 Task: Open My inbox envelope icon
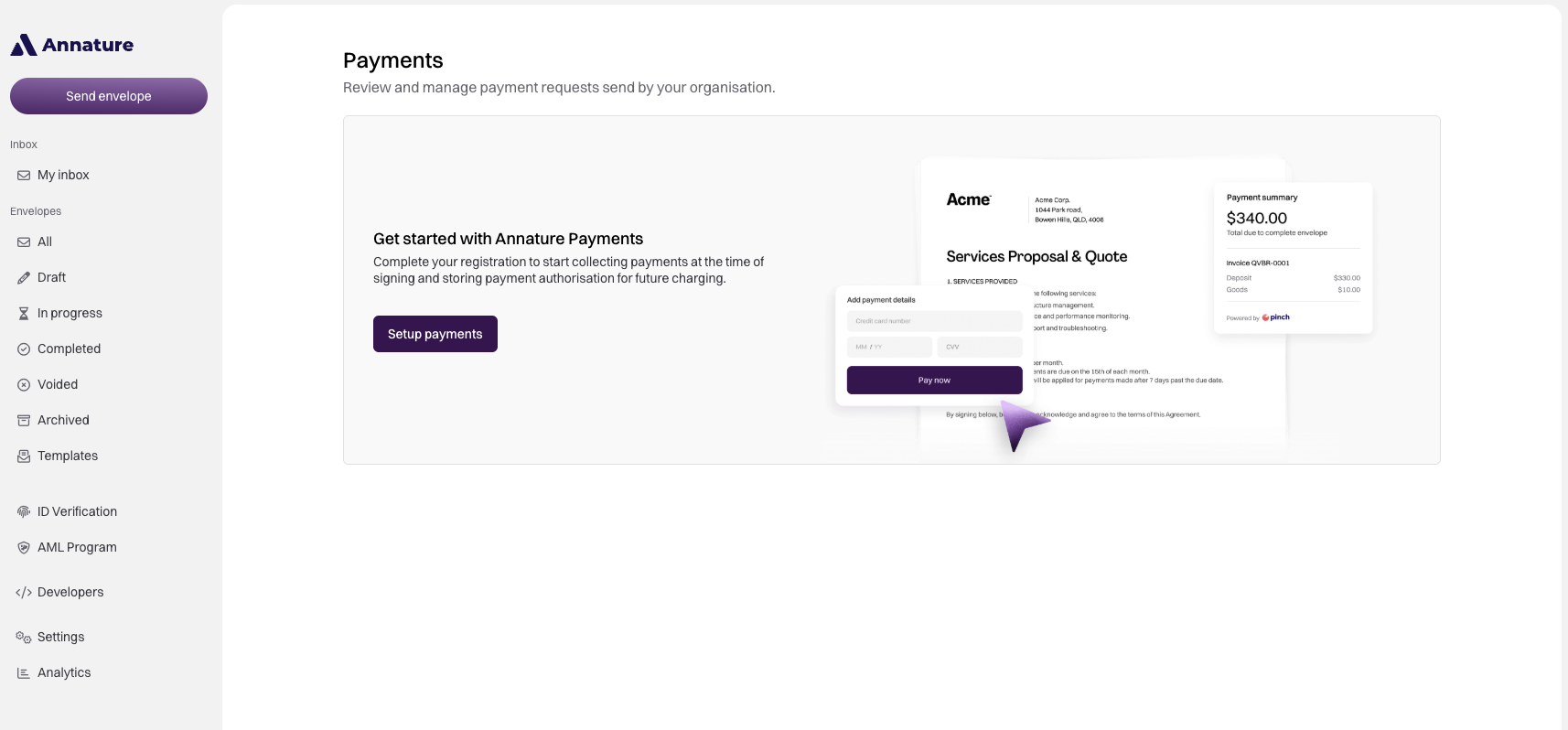(24, 176)
